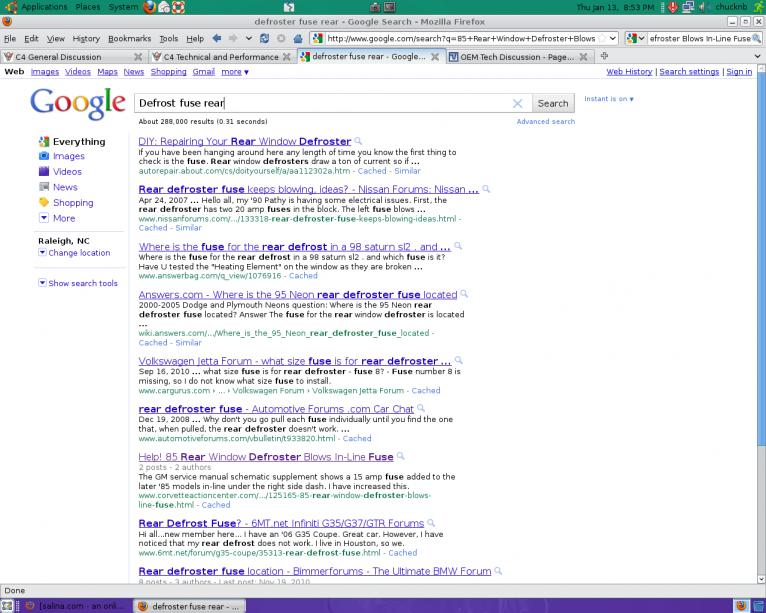The height and width of the screenshot is (613, 766).
Task: Open the Home page icon
Action: click(x=298, y=38)
